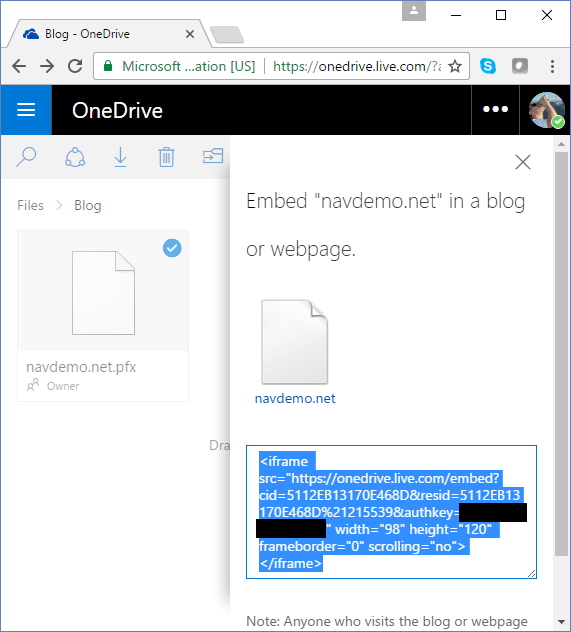The image size is (571, 632).
Task: Click the Skype extension icon
Action: 488,66
